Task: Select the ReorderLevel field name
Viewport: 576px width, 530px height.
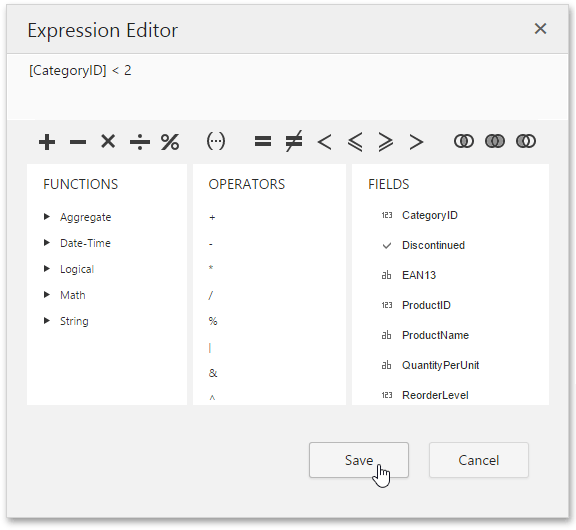Action: (435, 395)
